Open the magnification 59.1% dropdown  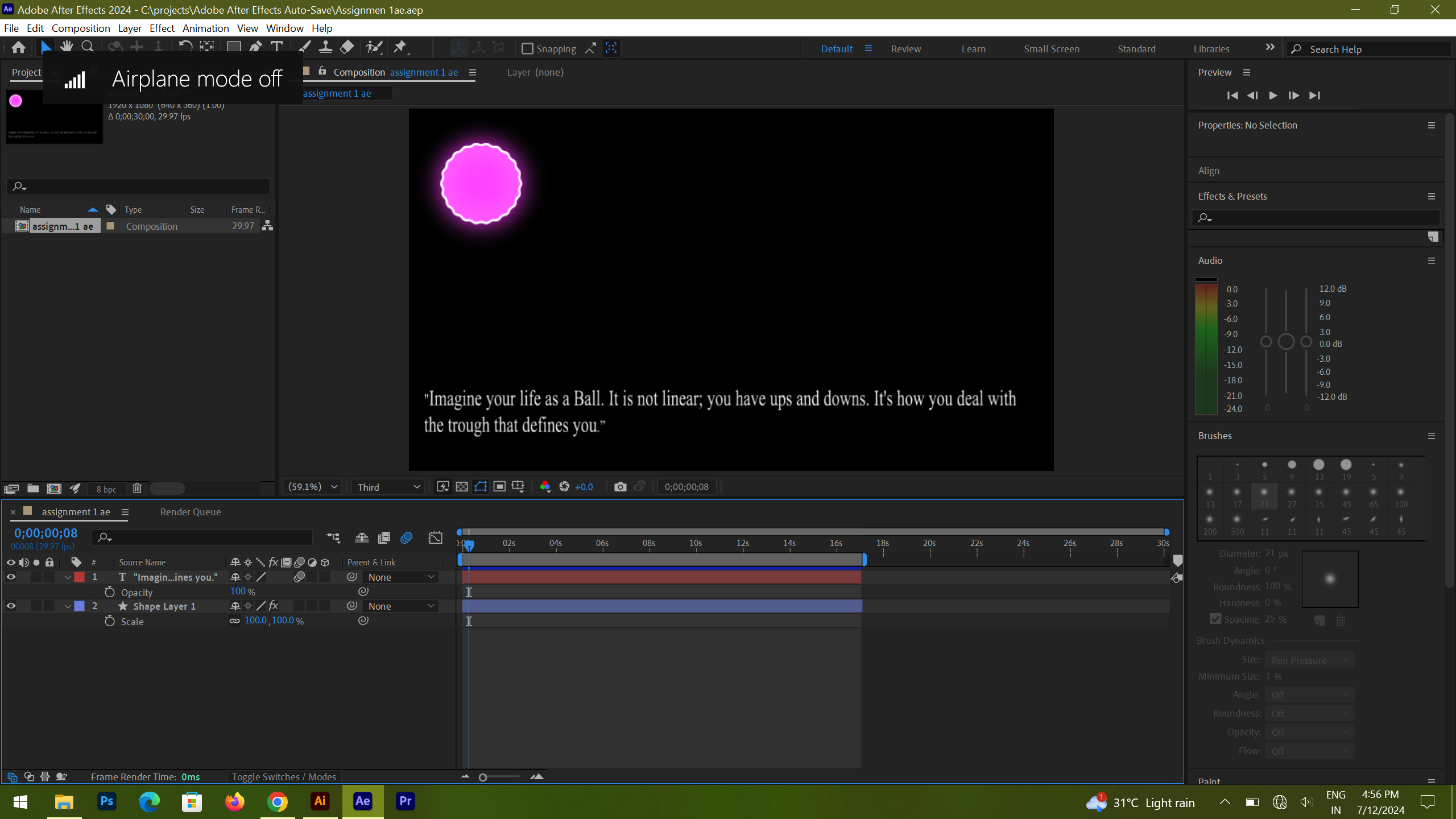pyautogui.click(x=312, y=487)
